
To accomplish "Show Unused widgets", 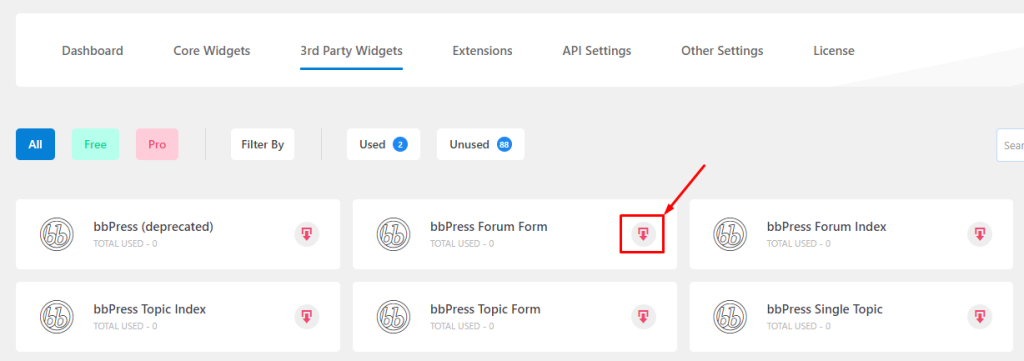I will coord(481,144).
